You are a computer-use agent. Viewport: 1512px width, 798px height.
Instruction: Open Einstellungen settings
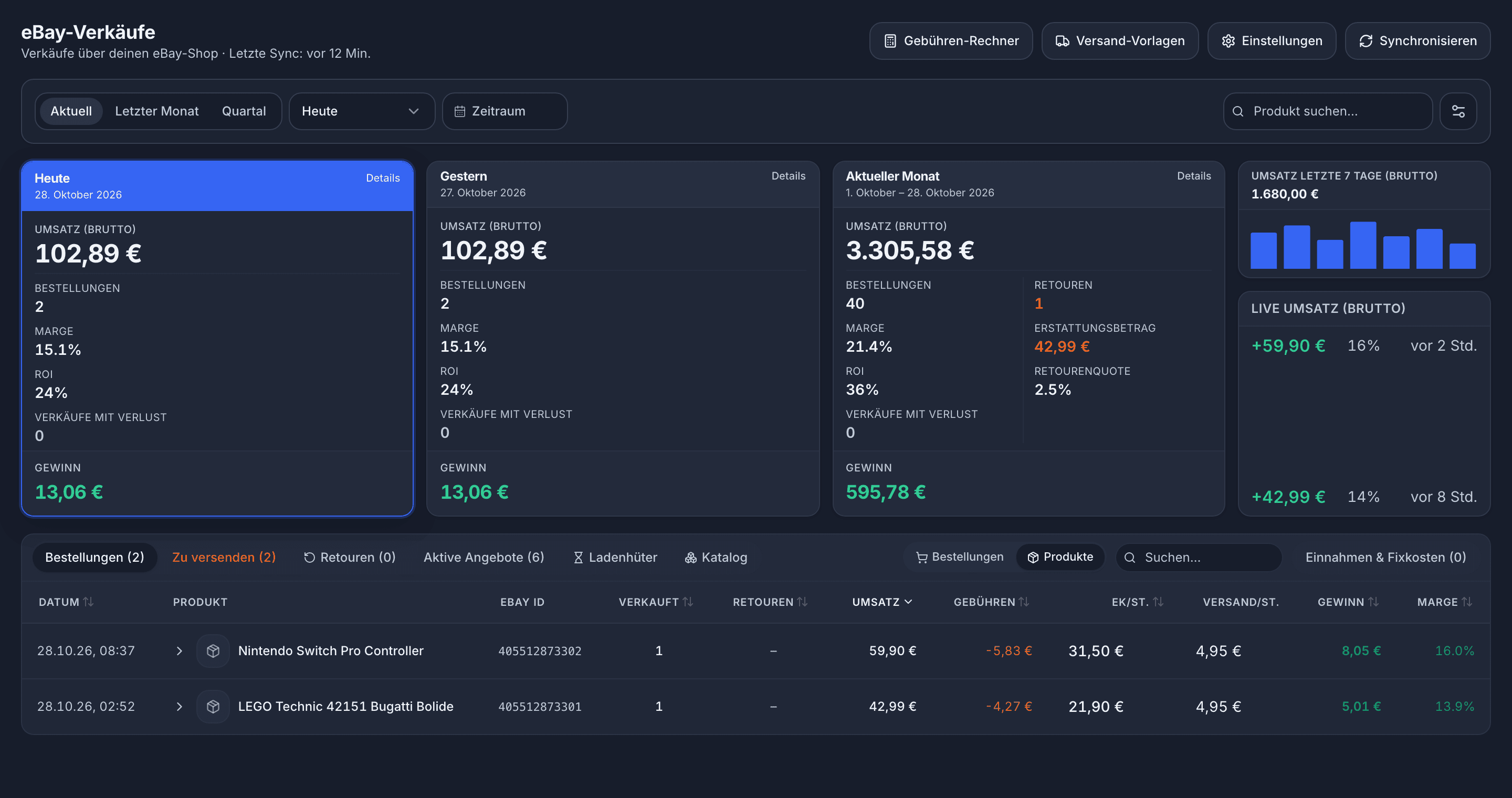tap(1272, 41)
